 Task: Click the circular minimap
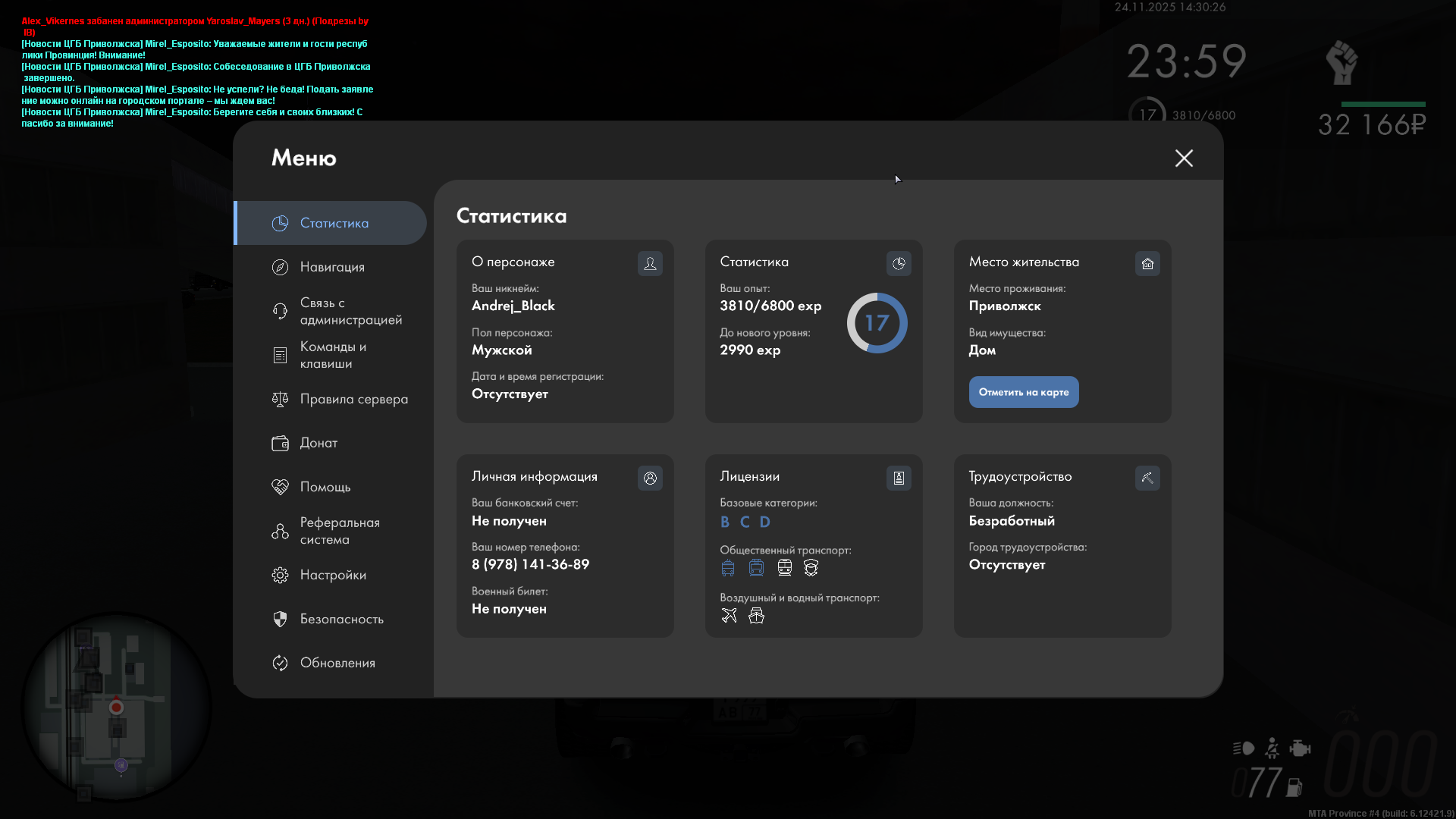pyautogui.click(x=116, y=707)
